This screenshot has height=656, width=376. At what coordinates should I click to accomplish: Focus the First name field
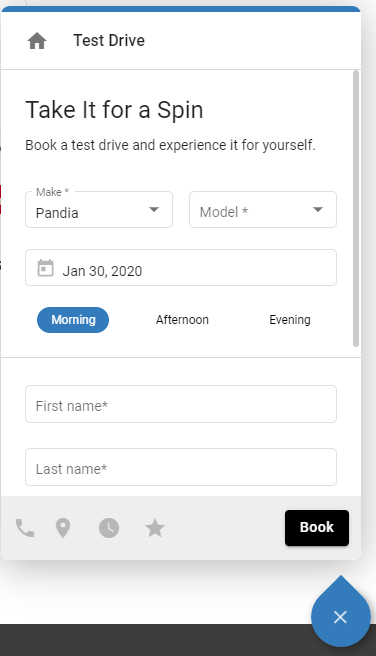181,404
